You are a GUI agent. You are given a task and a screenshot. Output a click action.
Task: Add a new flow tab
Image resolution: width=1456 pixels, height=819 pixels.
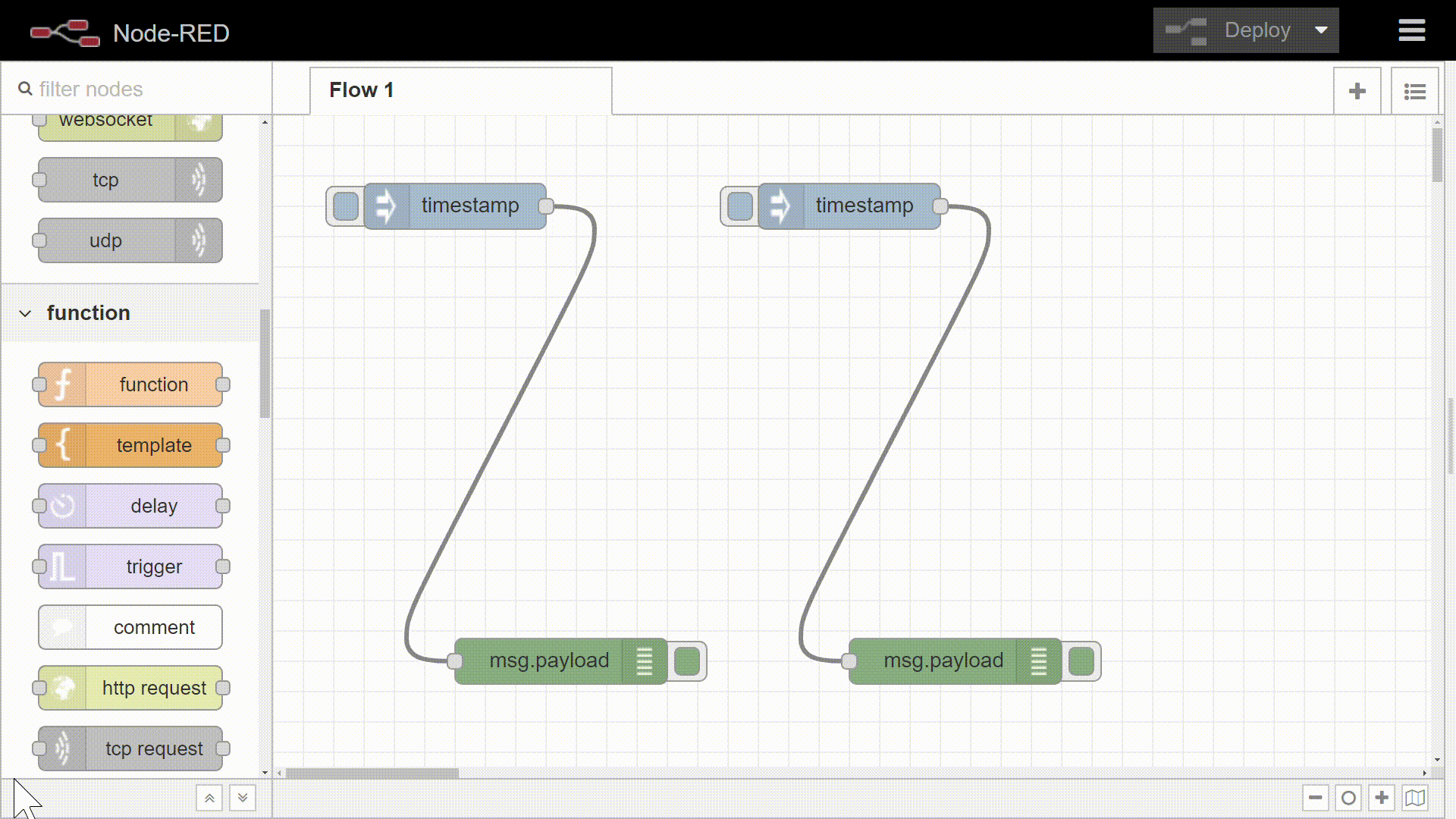pos(1357,92)
